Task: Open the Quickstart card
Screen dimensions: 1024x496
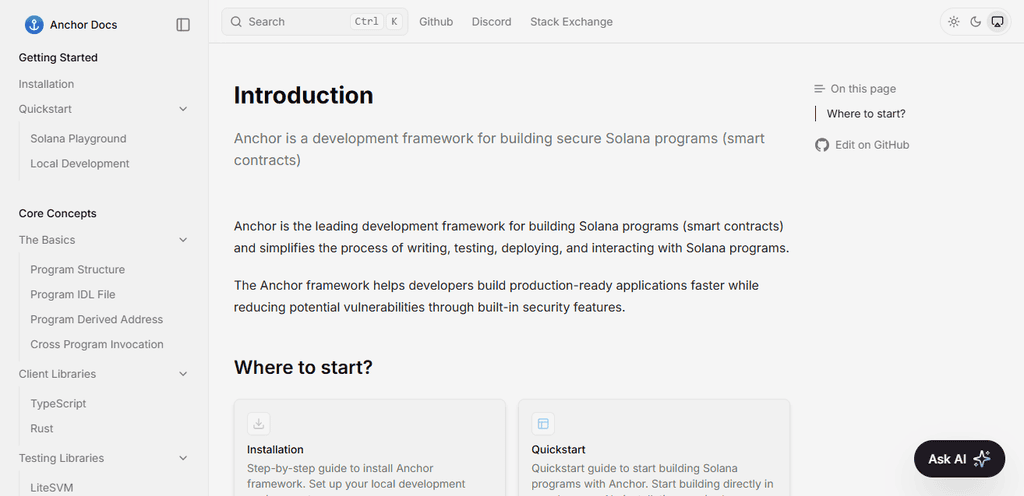Action: 654,448
